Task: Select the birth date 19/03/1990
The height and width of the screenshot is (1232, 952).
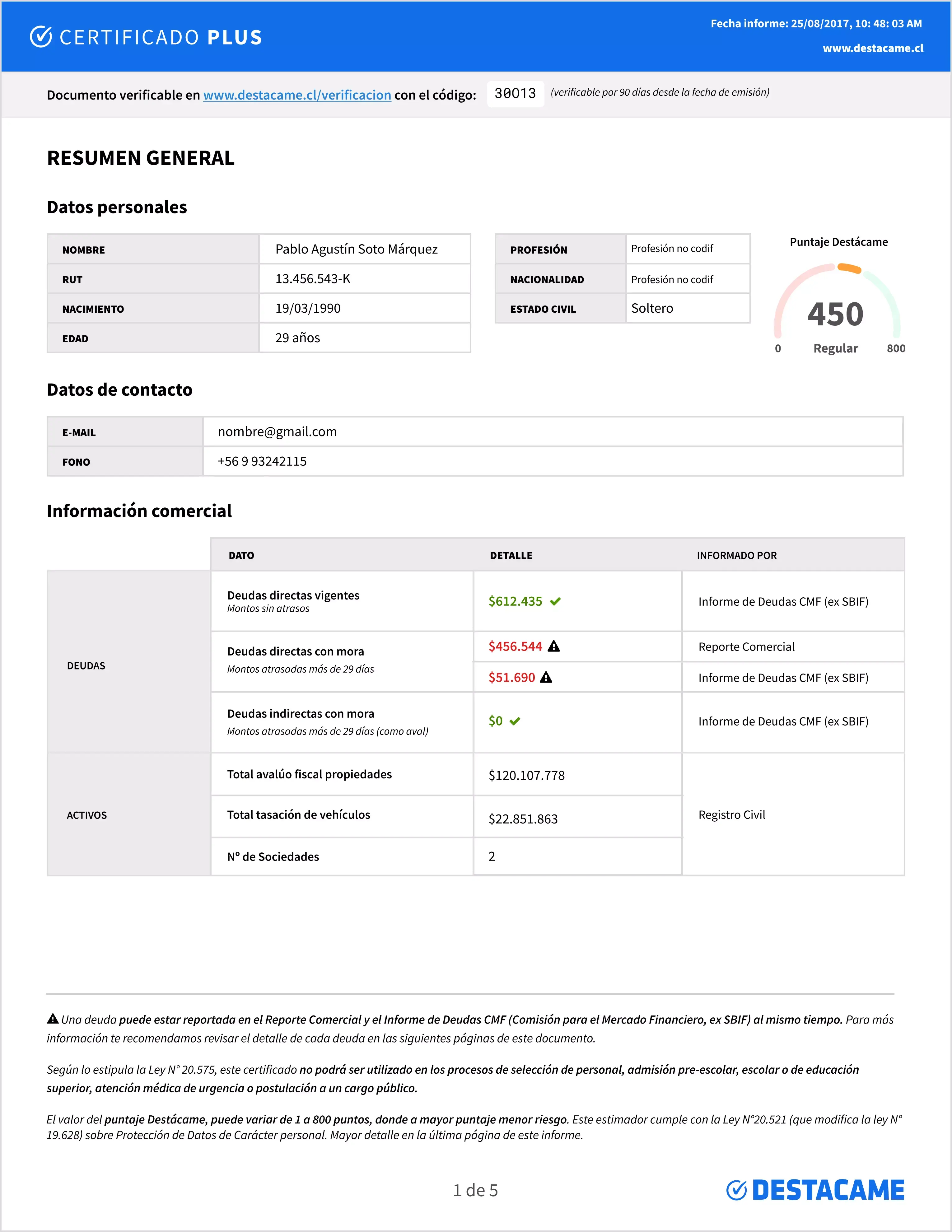Action: [308, 309]
